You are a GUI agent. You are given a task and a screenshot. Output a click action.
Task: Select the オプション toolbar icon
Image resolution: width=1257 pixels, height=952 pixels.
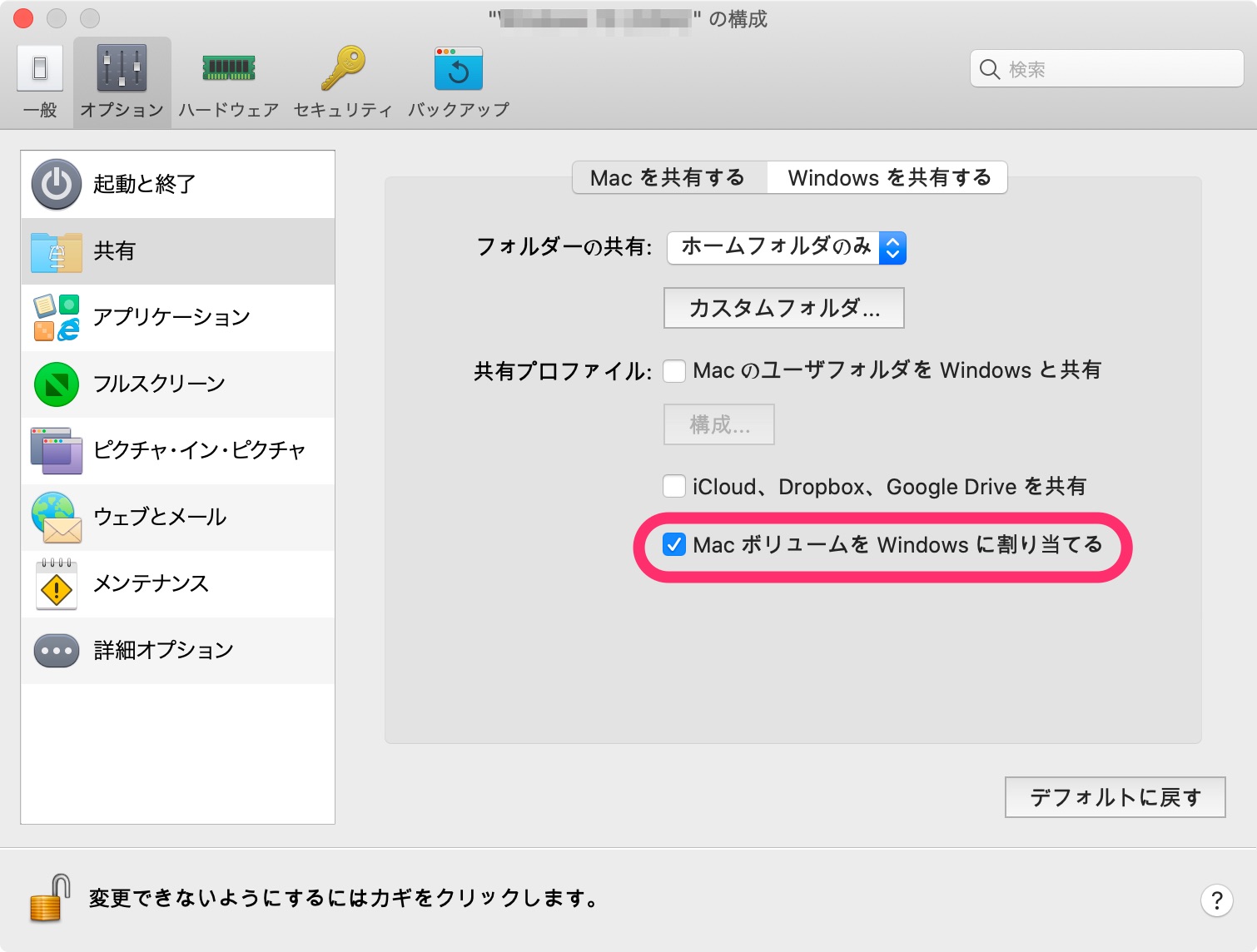(122, 68)
